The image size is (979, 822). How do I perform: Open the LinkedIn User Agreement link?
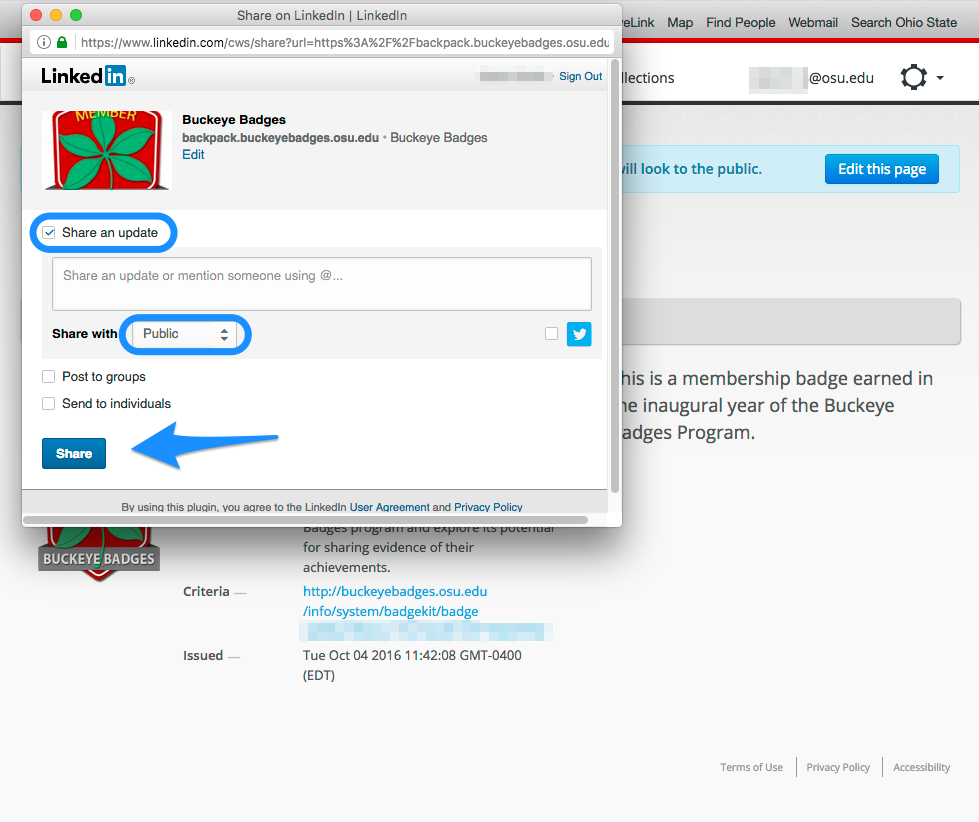point(390,507)
